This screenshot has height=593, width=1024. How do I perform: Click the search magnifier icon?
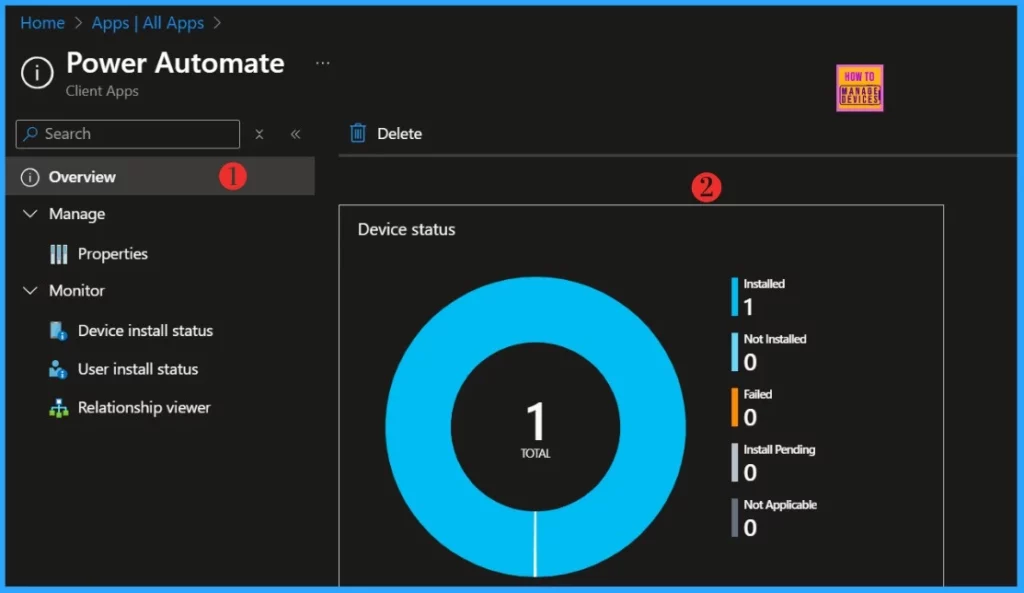click(x=30, y=134)
